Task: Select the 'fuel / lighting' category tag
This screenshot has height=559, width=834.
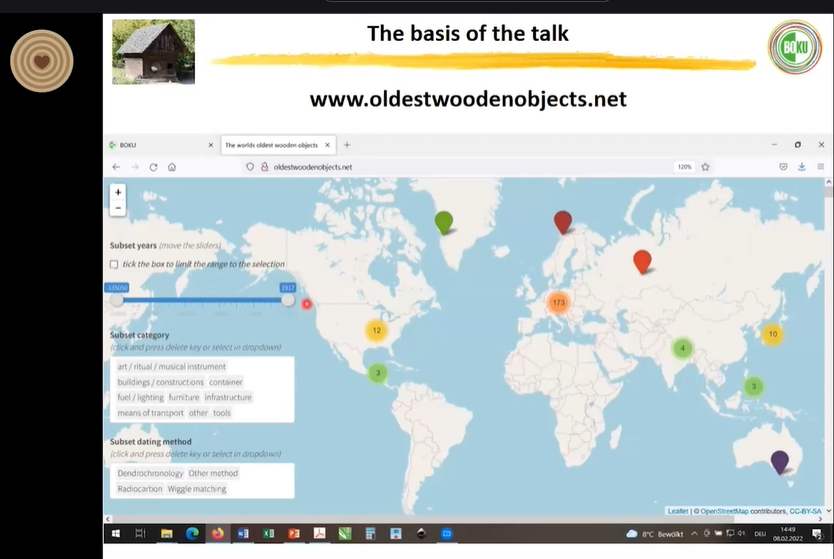Action: [x=140, y=397]
